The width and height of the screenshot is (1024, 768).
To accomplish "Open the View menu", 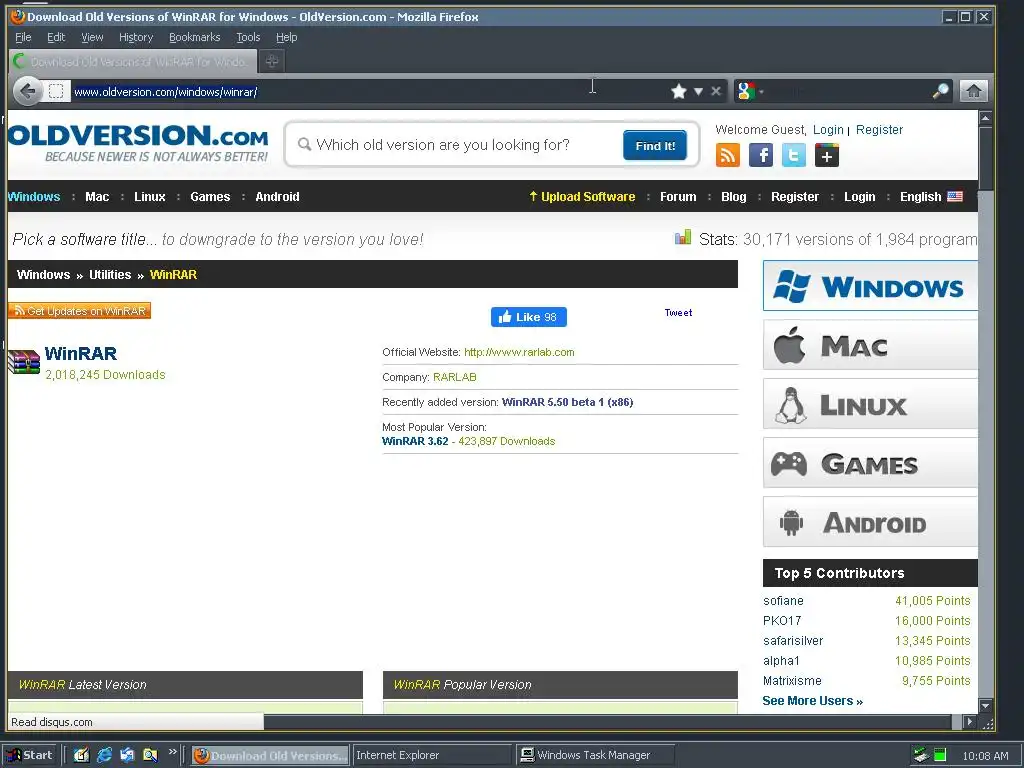I will pos(92,37).
